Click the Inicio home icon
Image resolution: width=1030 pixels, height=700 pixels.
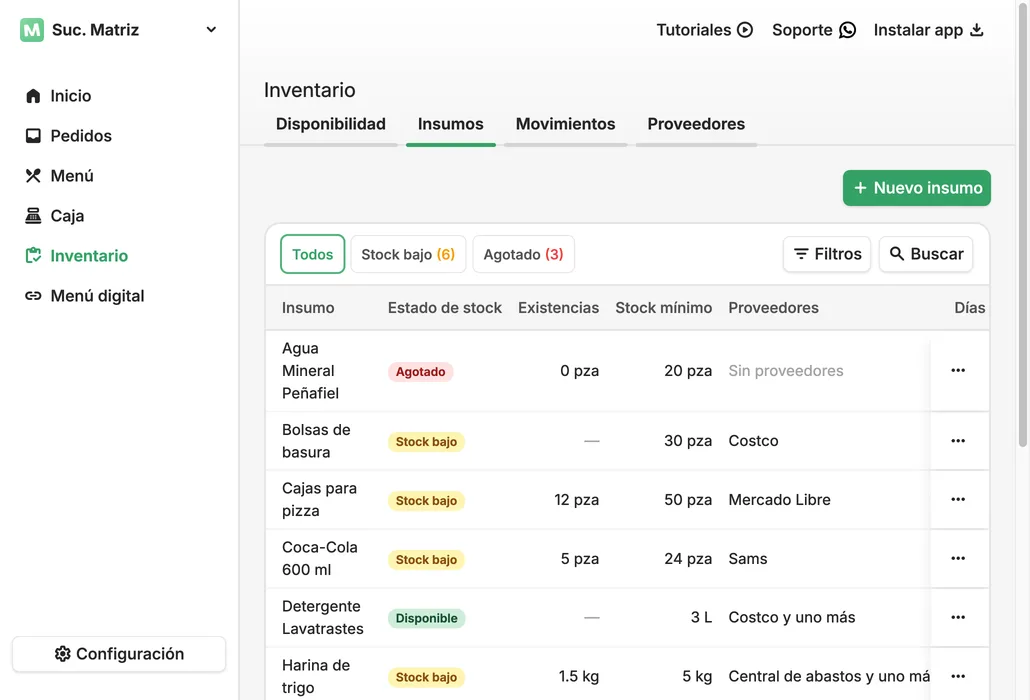coord(33,96)
